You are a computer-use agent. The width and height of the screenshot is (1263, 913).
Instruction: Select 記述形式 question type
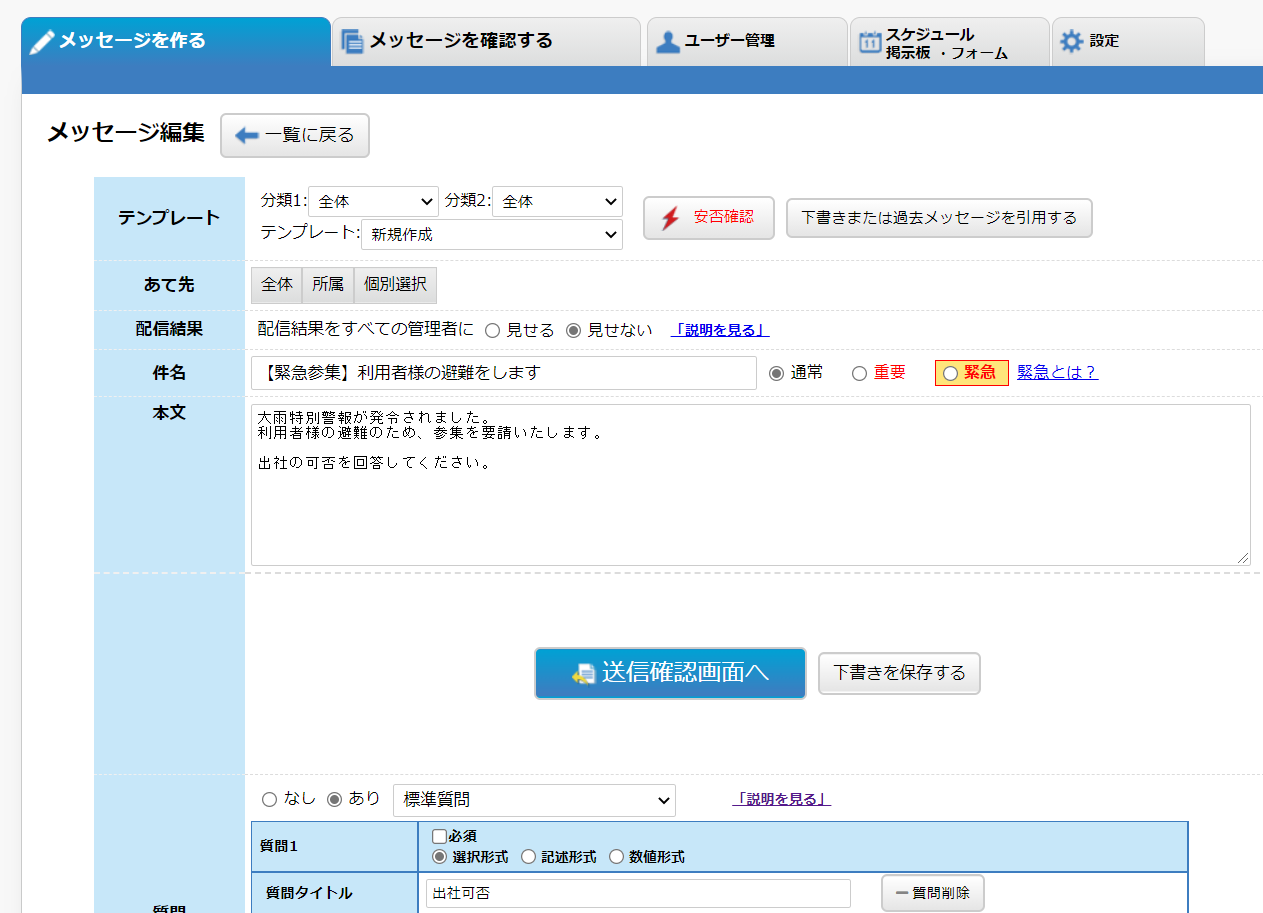click(x=528, y=857)
